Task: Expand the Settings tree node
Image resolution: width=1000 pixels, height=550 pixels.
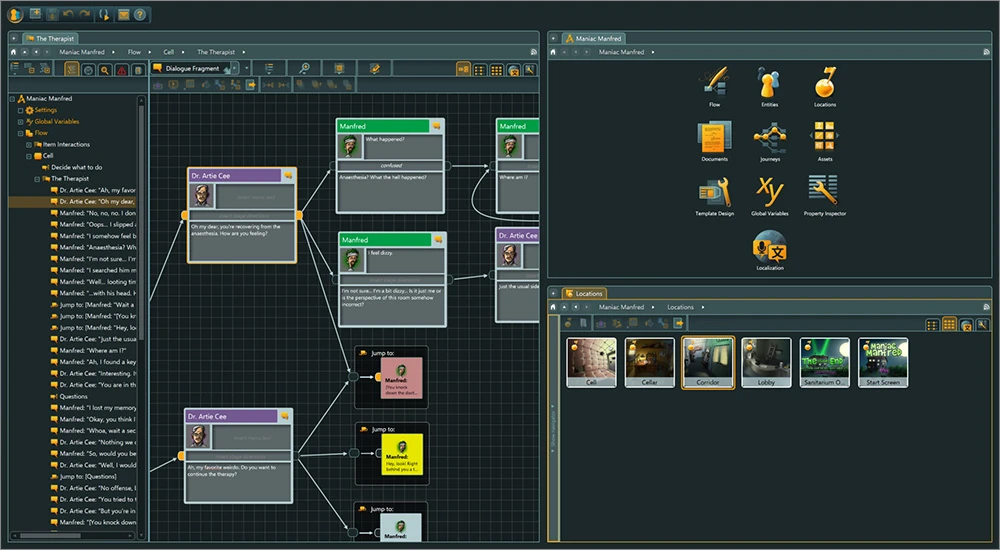Action: pyautogui.click(x=20, y=110)
